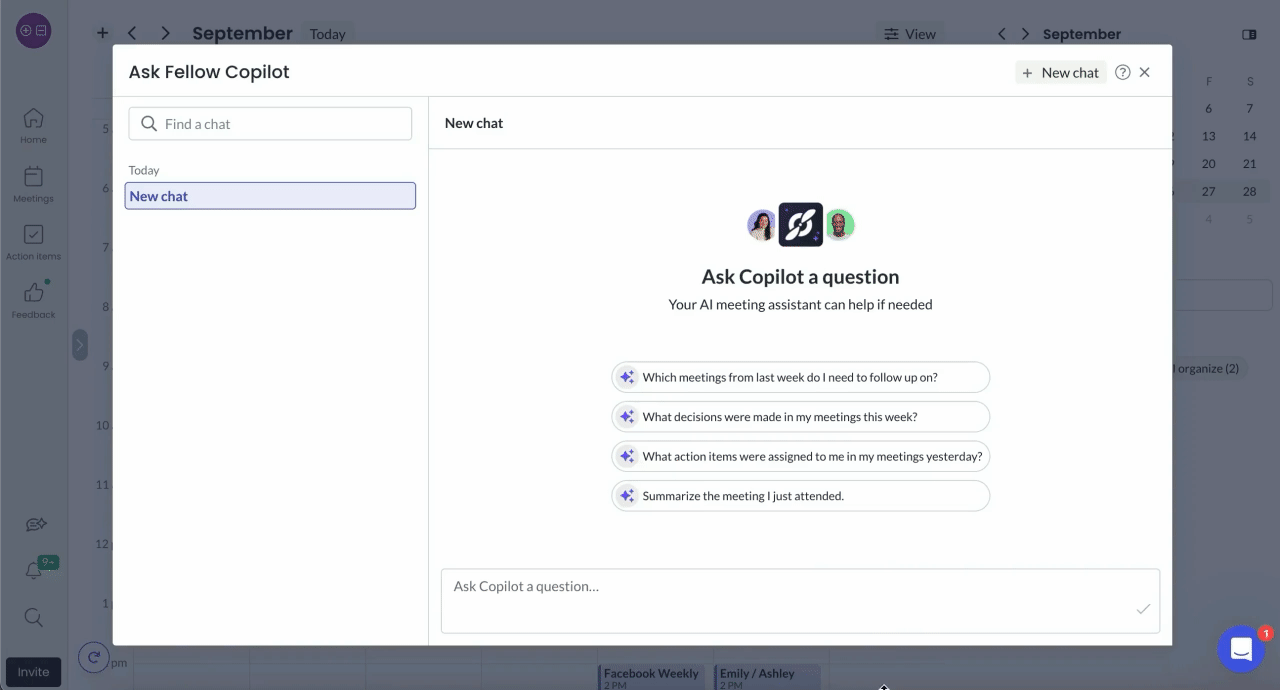Select day 21 in mini calendar
Screen dimensions: 1280x690
[x=1249, y=163]
